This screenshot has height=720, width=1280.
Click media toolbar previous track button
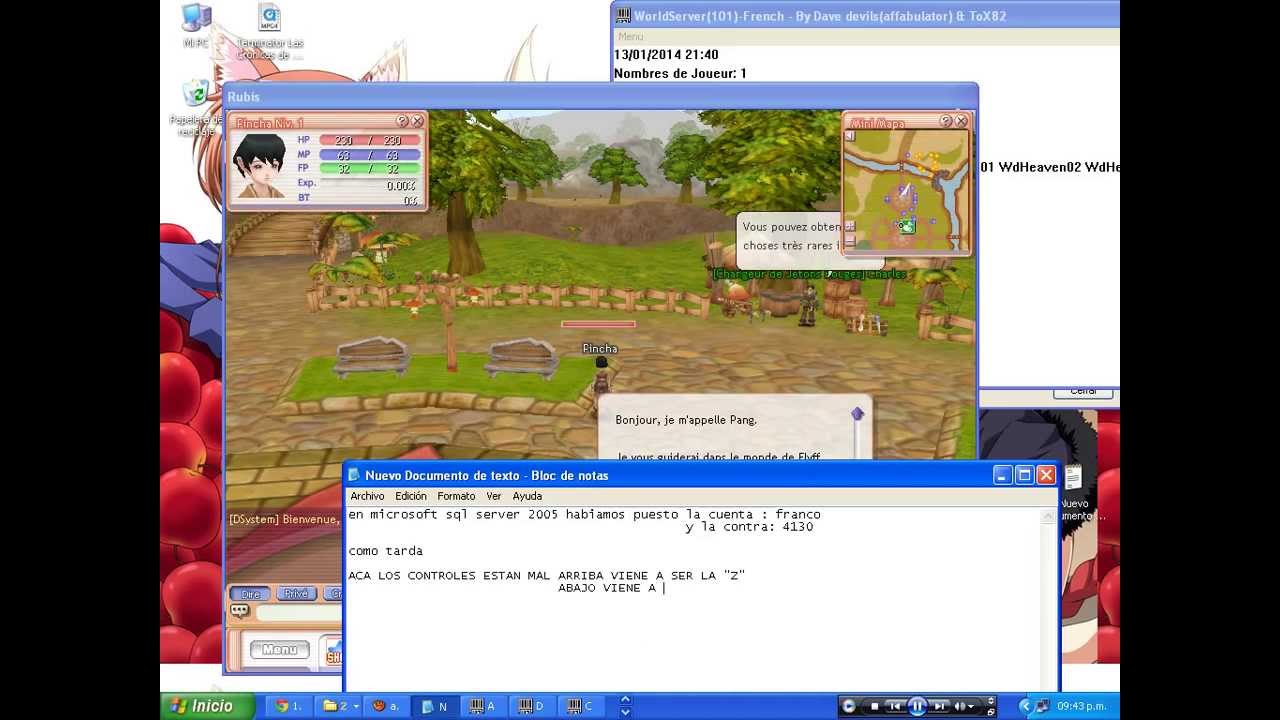(896, 706)
